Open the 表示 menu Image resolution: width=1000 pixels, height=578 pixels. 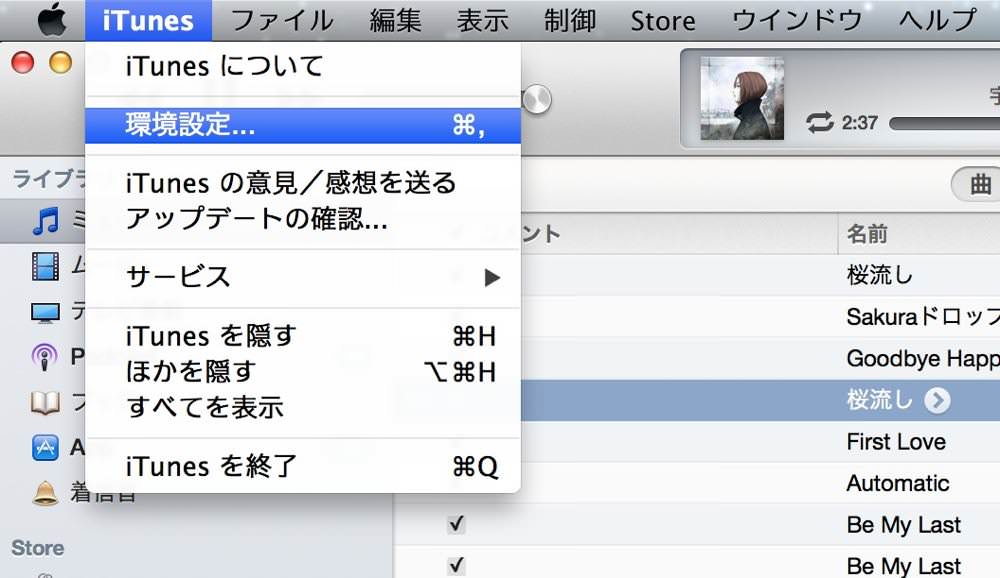483,20
